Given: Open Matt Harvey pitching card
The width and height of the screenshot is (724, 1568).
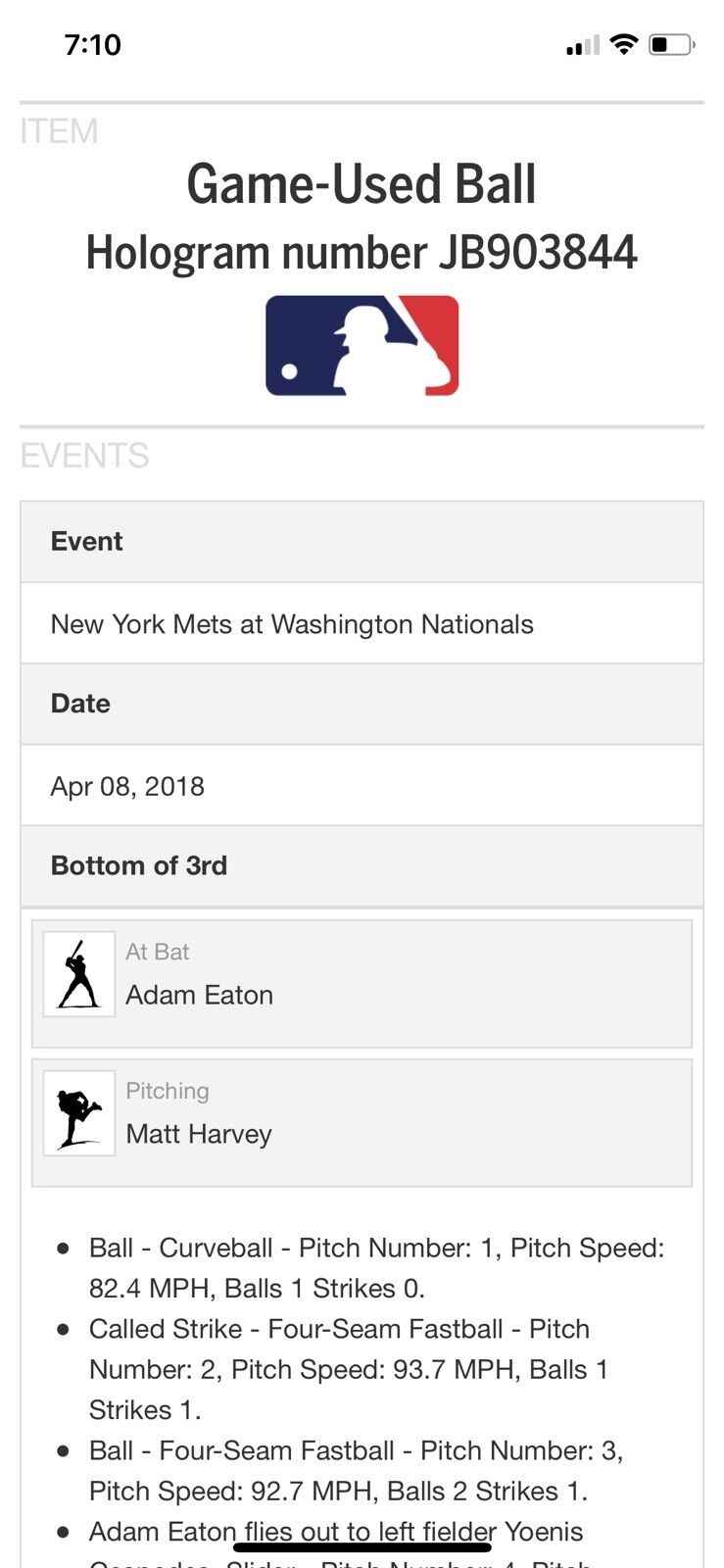Looking at the screenshot, I should coord(362,1122).
